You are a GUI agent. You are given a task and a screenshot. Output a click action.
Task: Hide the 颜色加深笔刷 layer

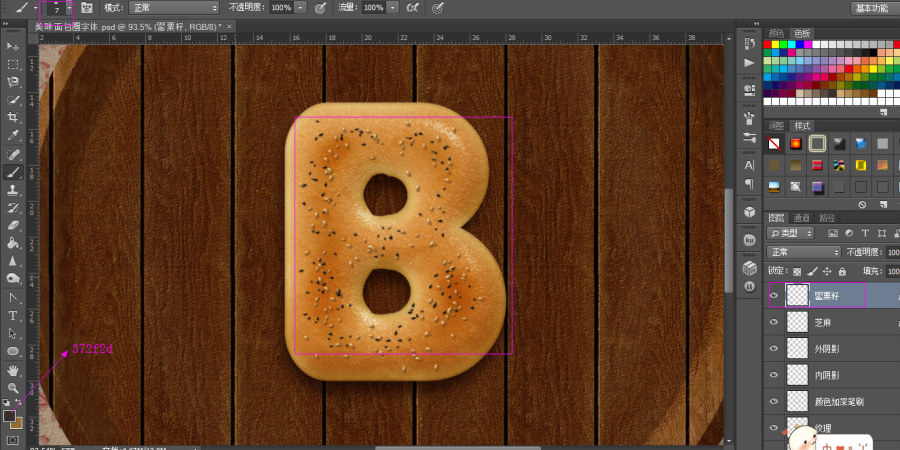774,401
